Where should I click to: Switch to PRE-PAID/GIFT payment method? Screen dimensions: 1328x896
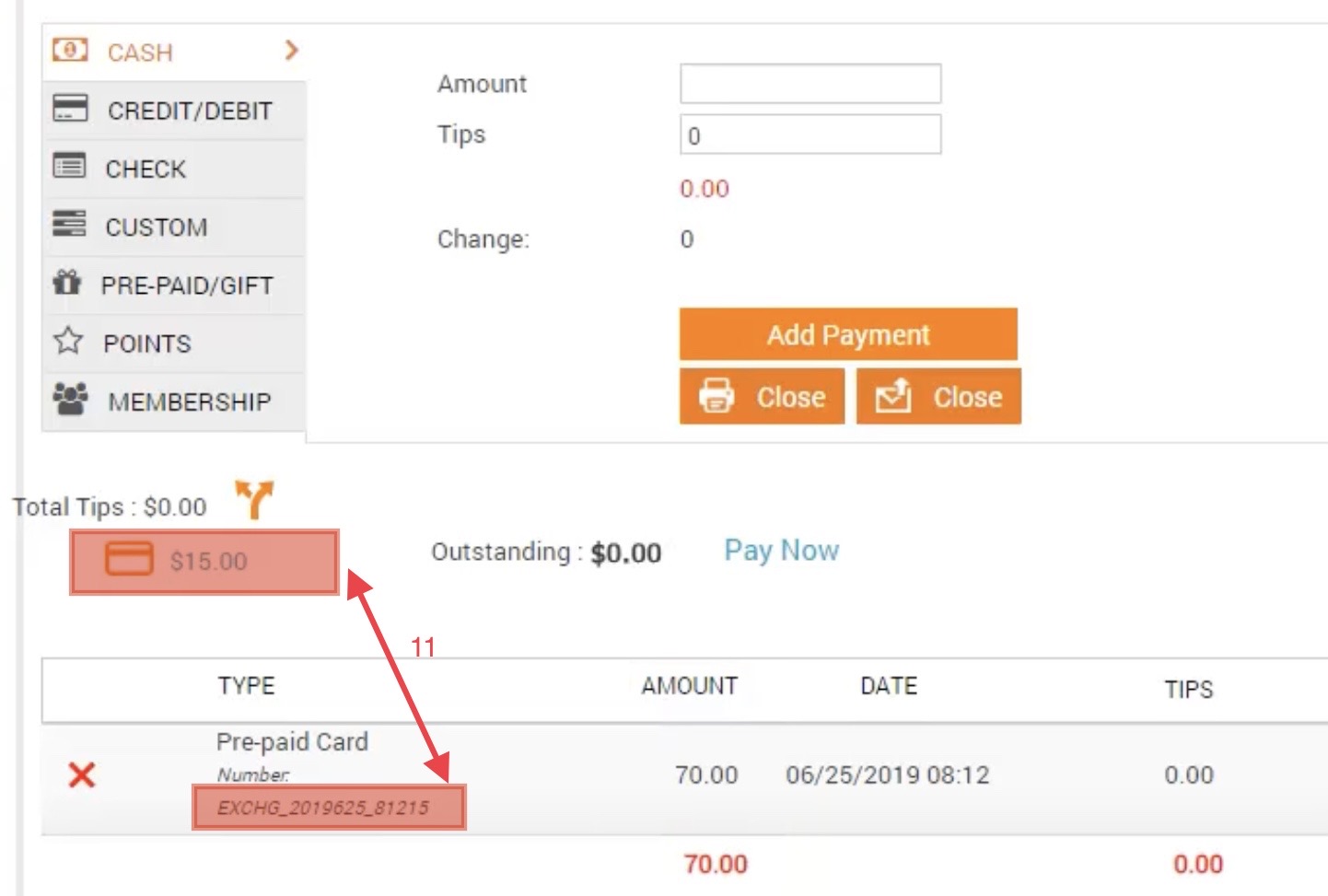[174, 285]
